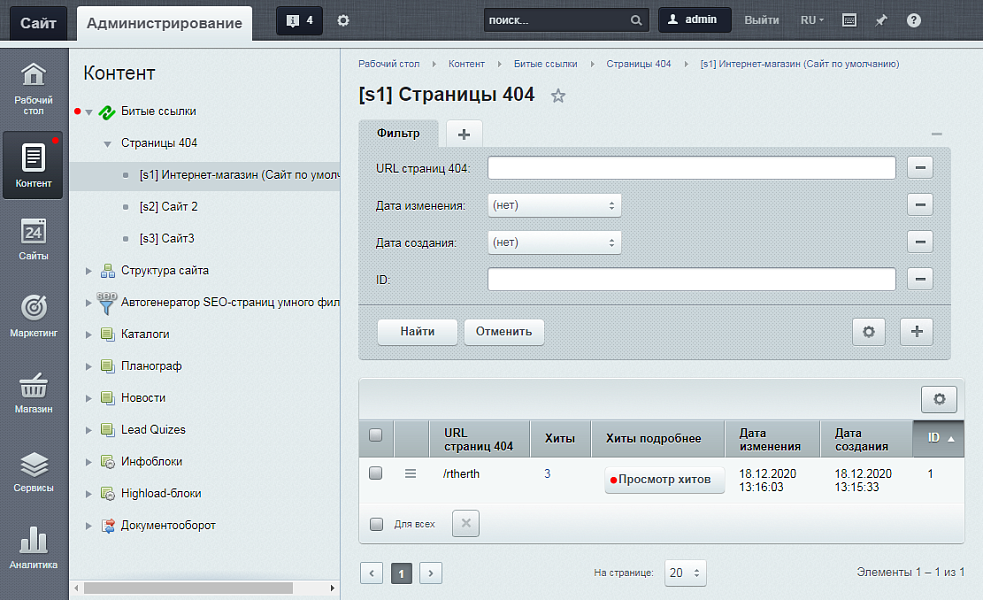Open the Сервисы sidebar section
Screen dimensions: 983x600
click(x=34, y=472)
